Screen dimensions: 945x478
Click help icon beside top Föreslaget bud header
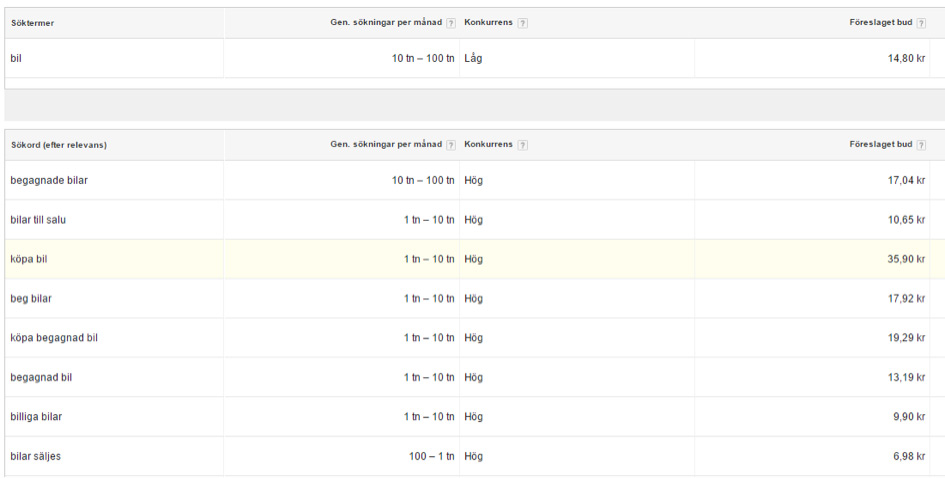click(x=921, y=24)
